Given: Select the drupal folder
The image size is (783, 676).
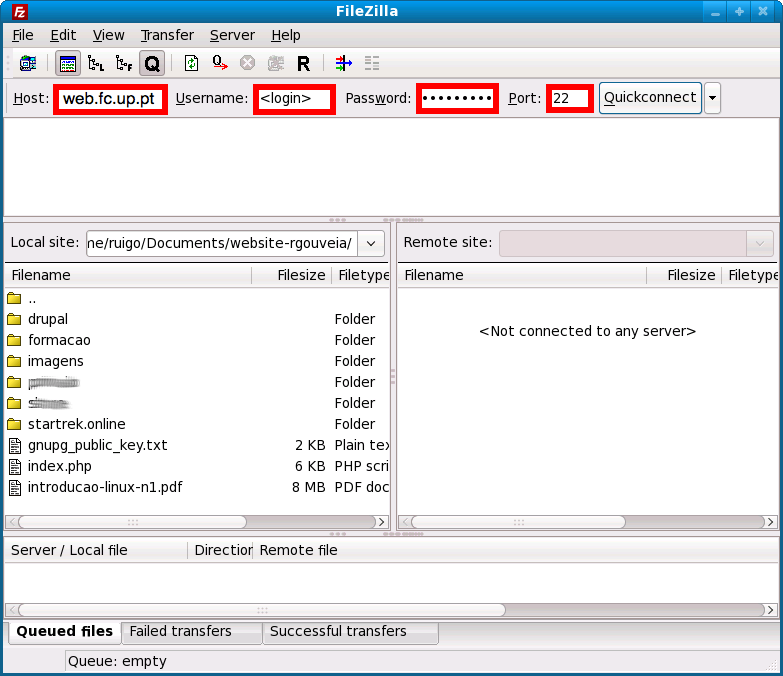Looking at the screenshot, I should (x=197, y=319).
